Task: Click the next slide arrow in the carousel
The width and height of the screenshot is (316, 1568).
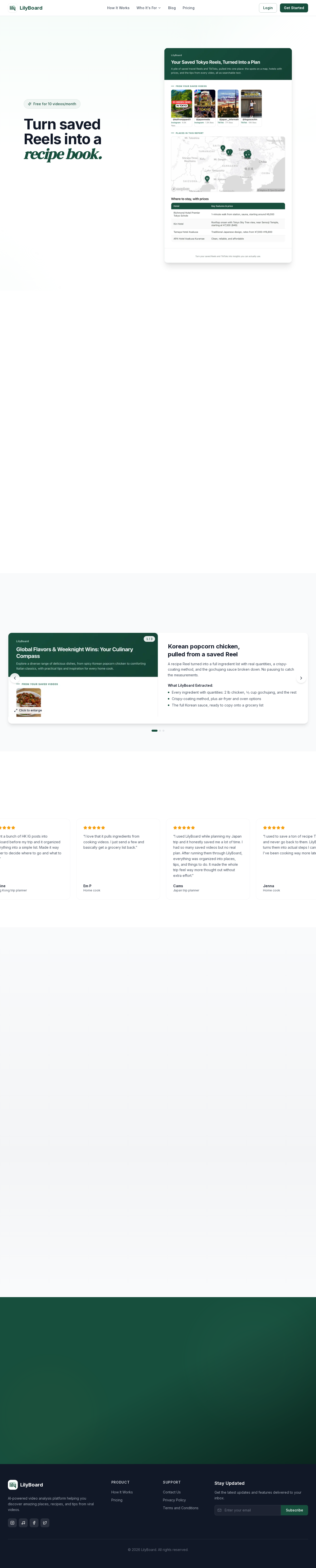Action: point(301,678)
